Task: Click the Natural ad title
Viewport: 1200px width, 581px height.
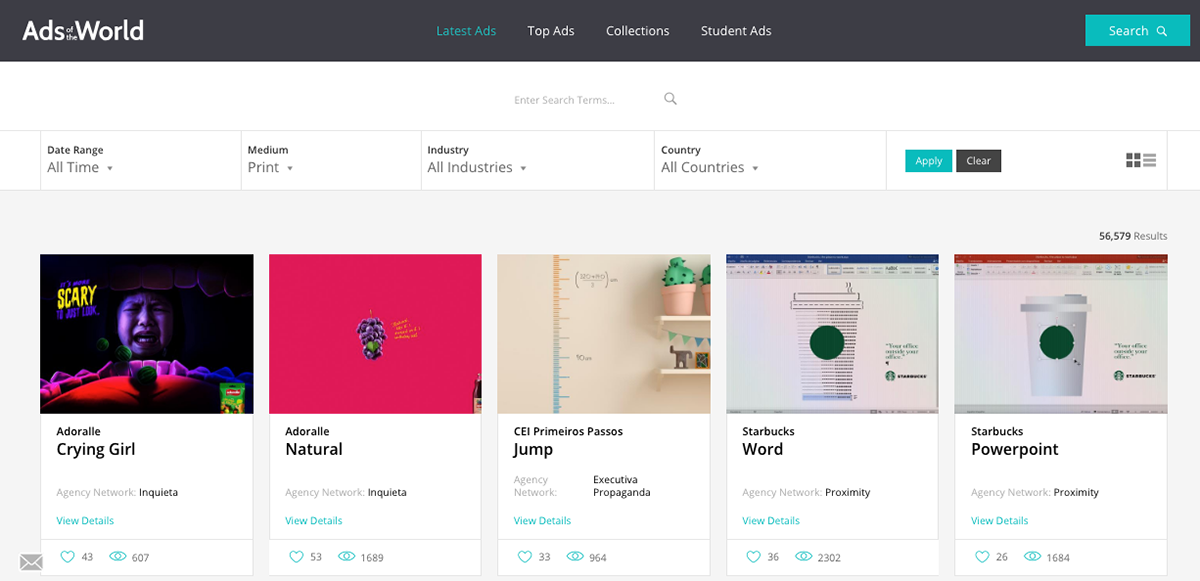Action: [x=314, y=450]
